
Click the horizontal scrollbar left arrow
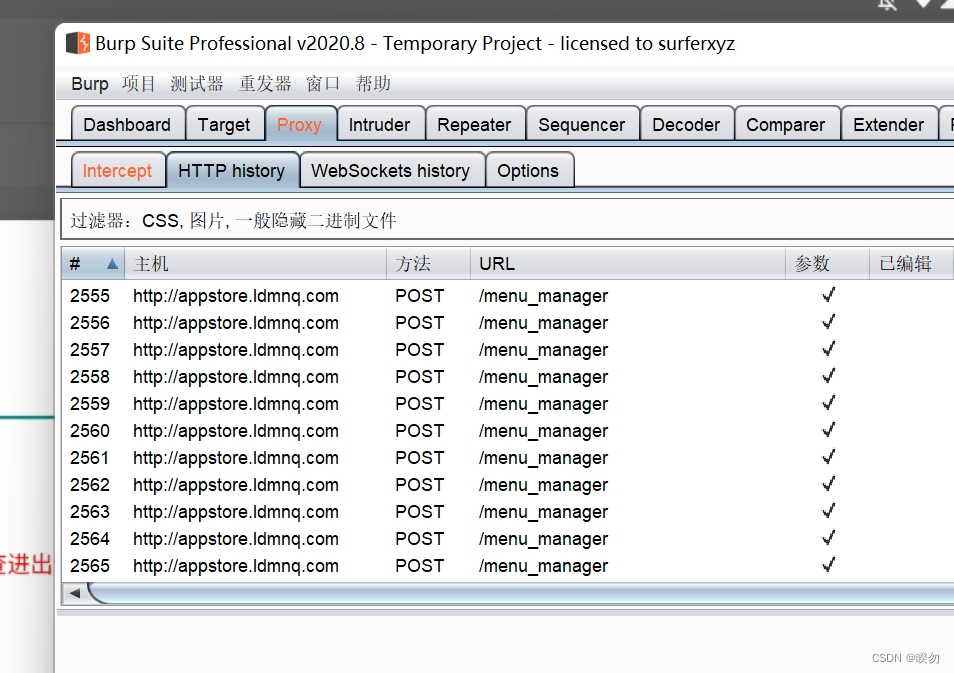pos(74,593)
